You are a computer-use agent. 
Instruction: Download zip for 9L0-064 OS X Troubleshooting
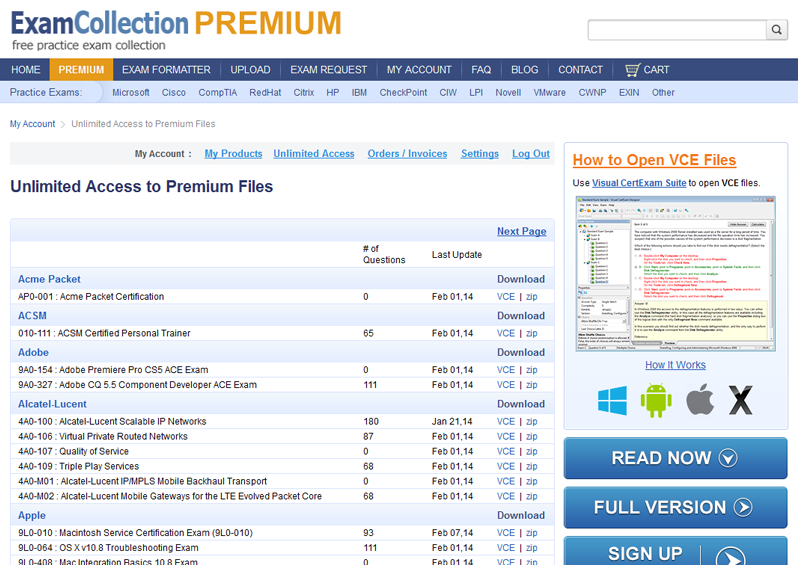pos(531,548)
